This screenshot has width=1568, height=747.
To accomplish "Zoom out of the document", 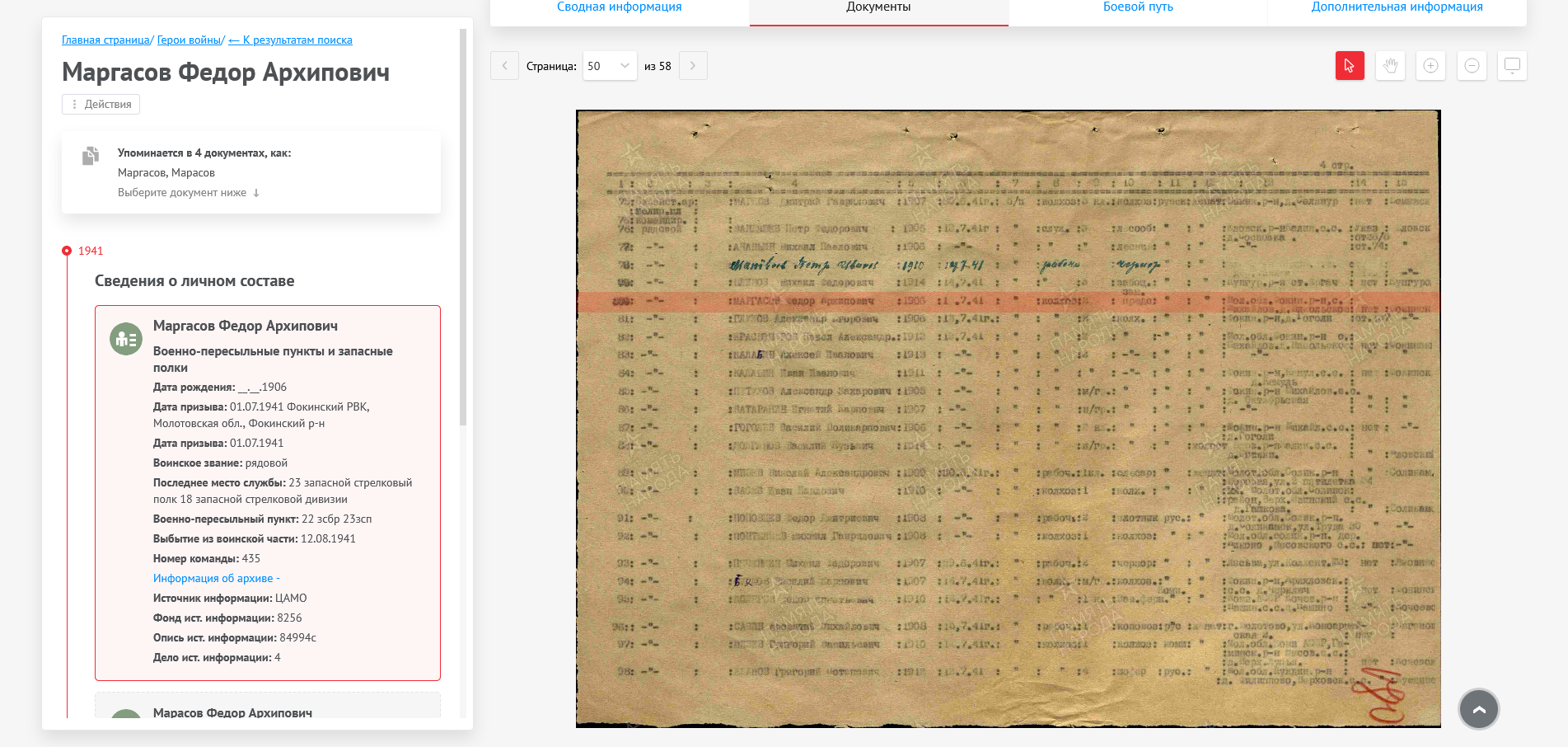I will tap(1472, 66).
